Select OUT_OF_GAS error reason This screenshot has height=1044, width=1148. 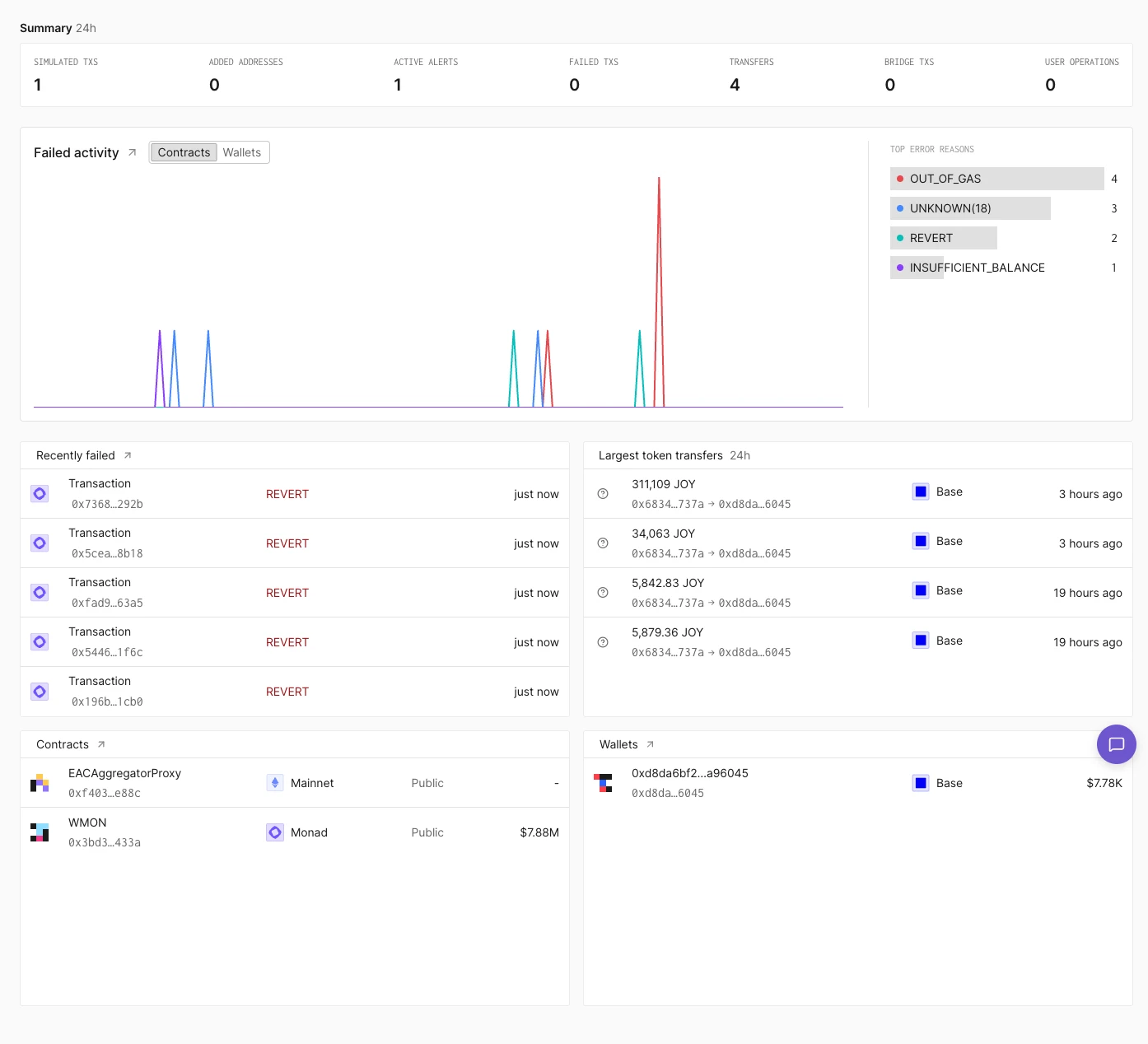(997, 179)
